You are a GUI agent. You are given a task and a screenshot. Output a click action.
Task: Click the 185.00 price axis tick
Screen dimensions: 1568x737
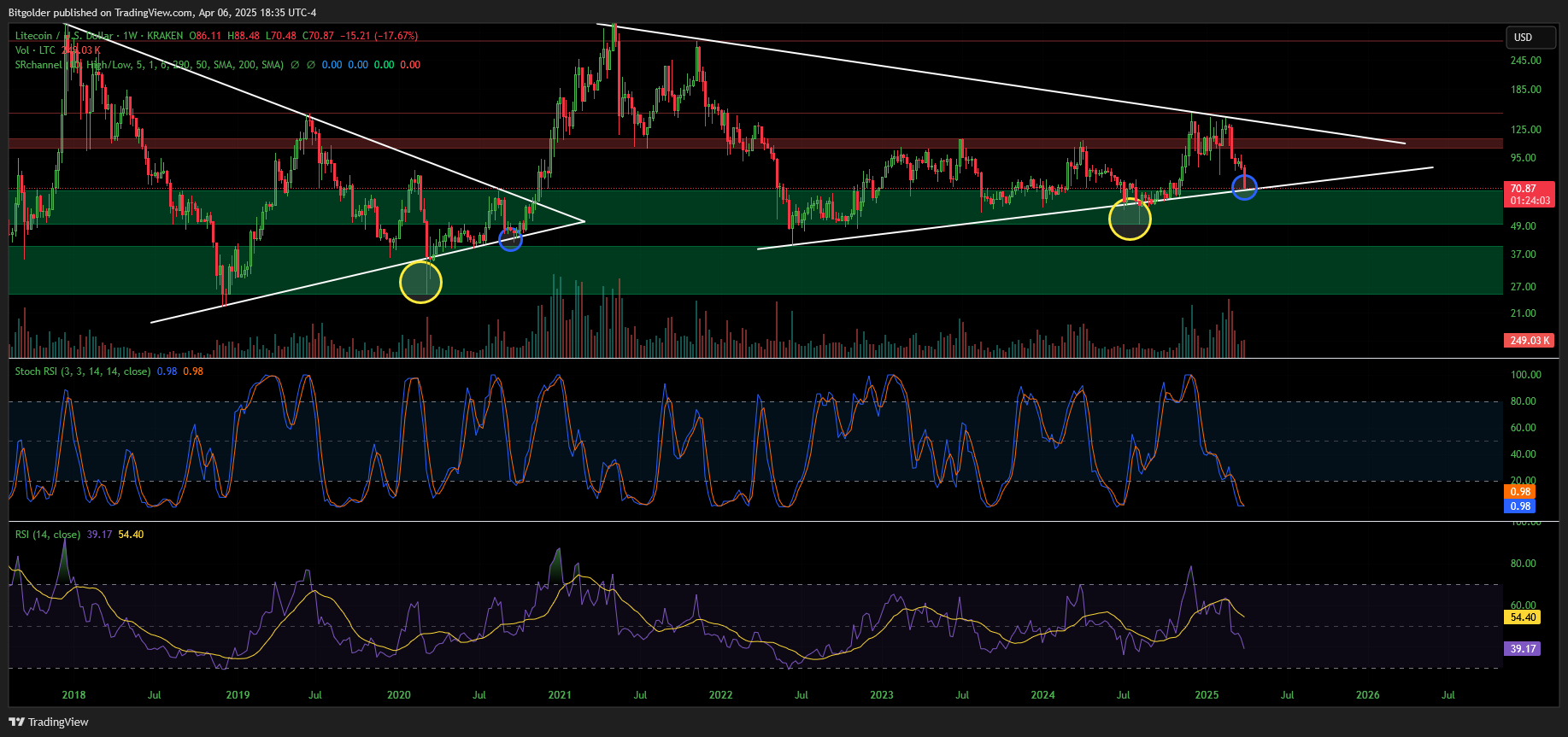(1526, 90)
